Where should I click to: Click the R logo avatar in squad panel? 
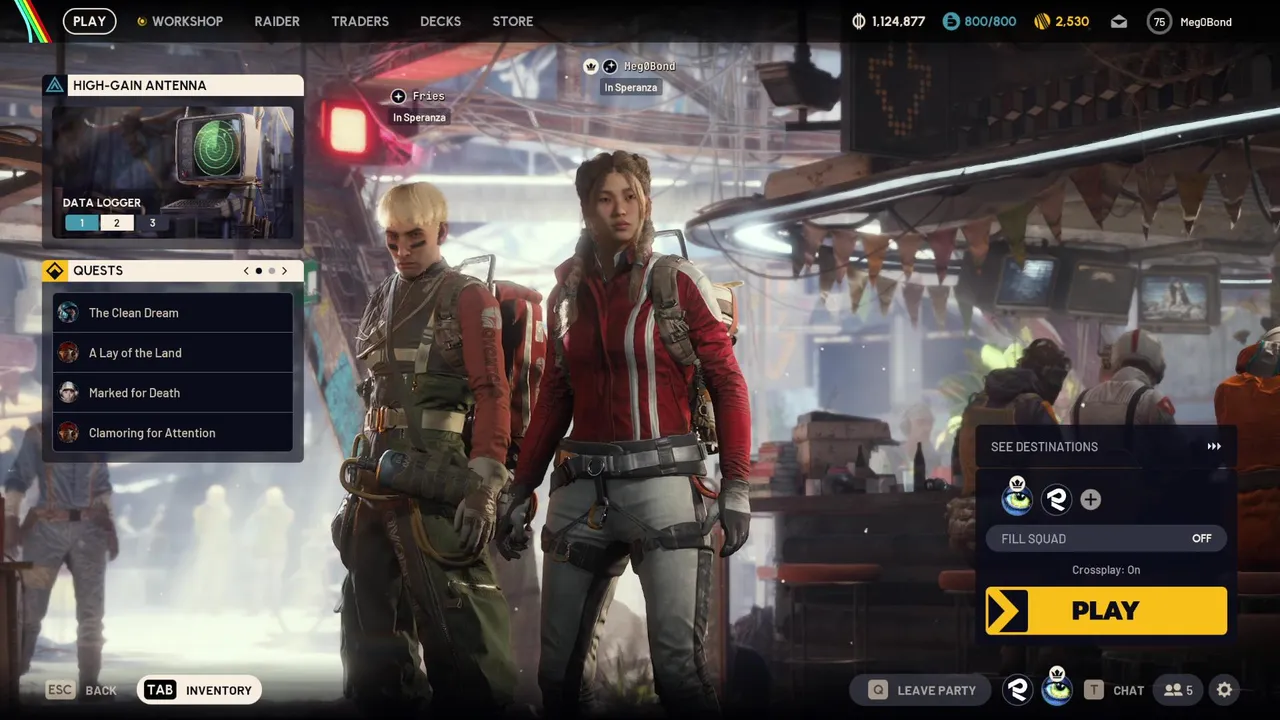[x=1056, y=499]
